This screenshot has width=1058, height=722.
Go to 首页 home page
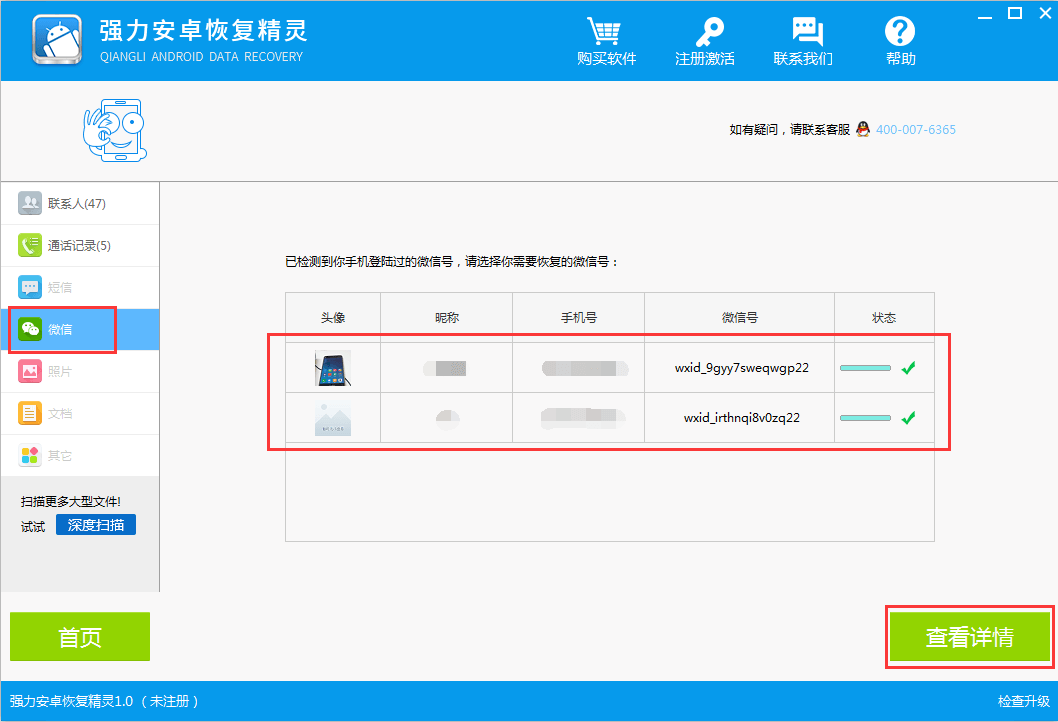point(80,636)
